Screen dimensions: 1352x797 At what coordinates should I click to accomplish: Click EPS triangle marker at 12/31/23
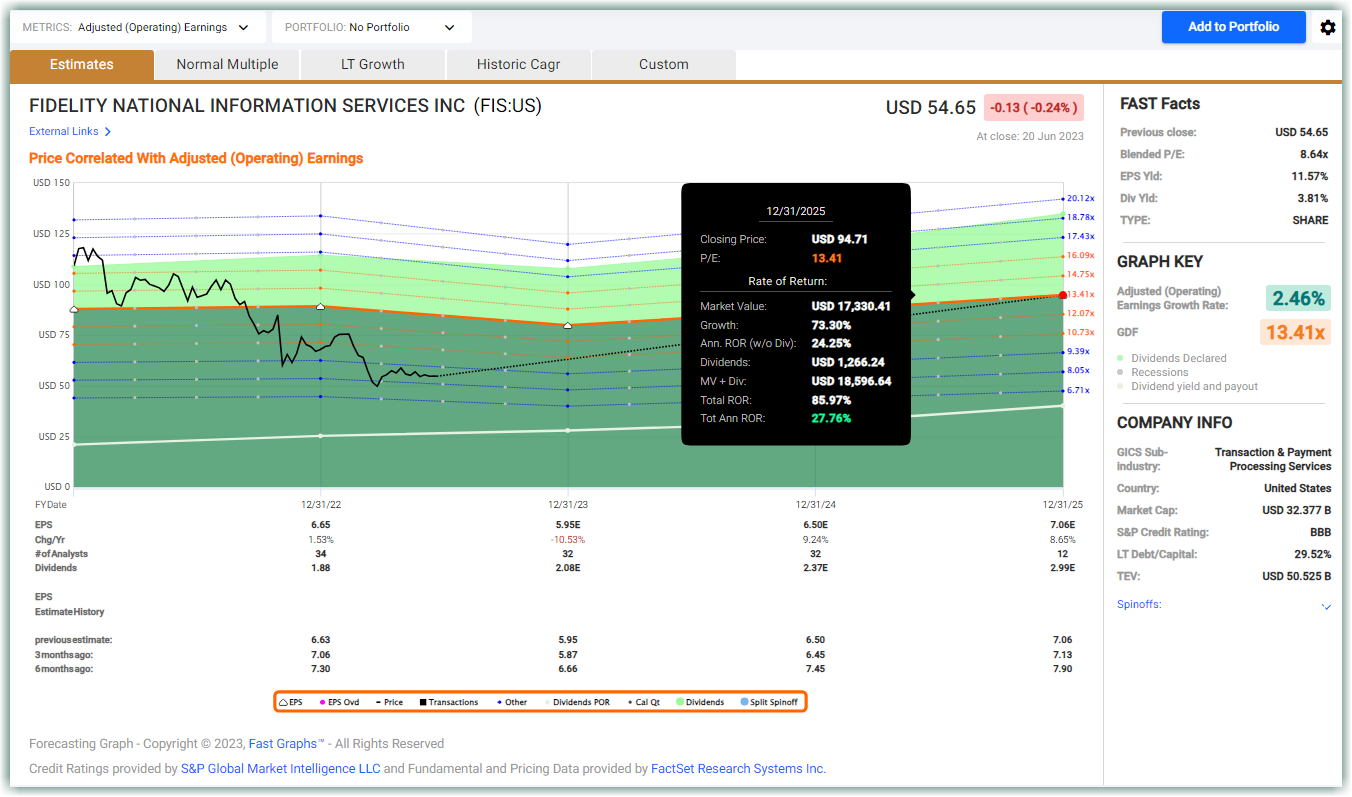(568, 325)
